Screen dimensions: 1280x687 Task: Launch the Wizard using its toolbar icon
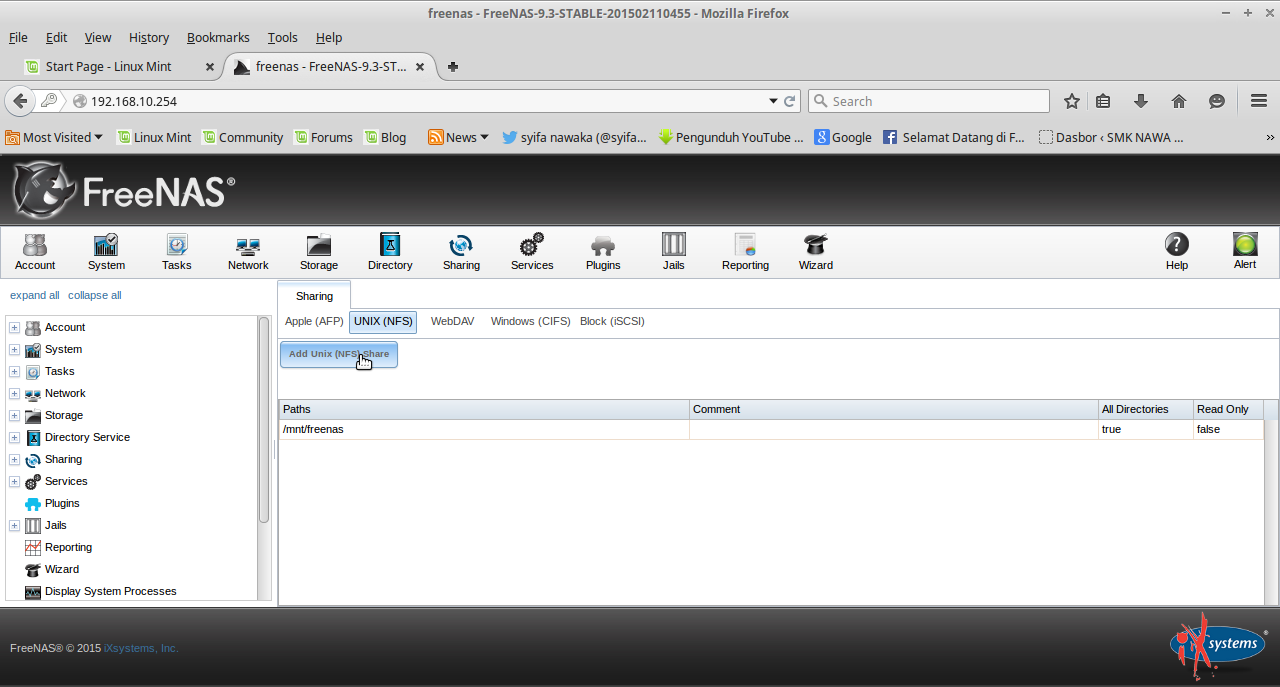tap(815, 250)
